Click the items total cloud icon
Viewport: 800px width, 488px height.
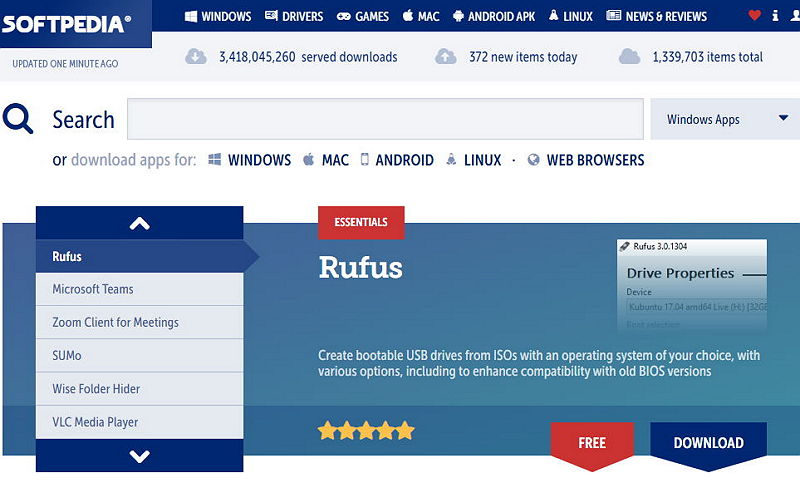(629, 56)
